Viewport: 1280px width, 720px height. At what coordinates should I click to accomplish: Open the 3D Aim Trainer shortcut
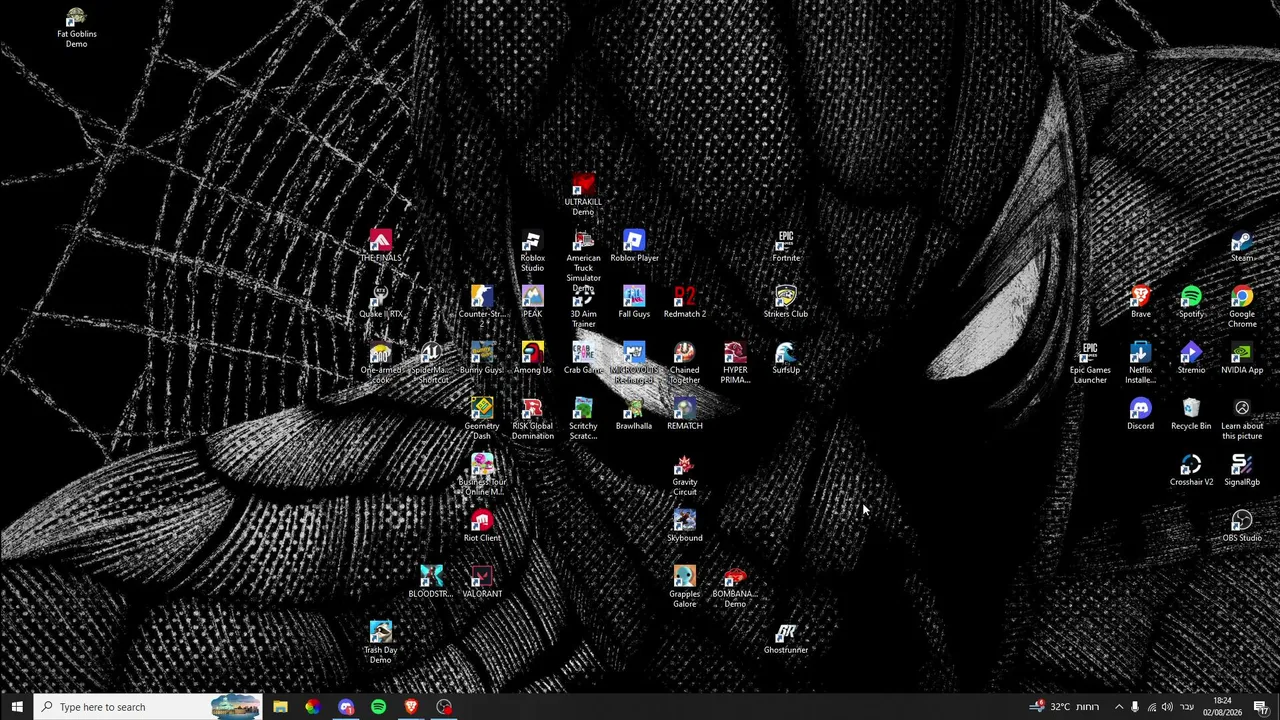583,308
